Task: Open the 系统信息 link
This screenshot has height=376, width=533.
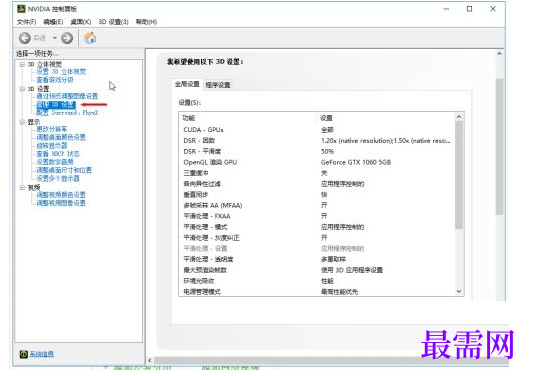Action: (x=41, y=354)
